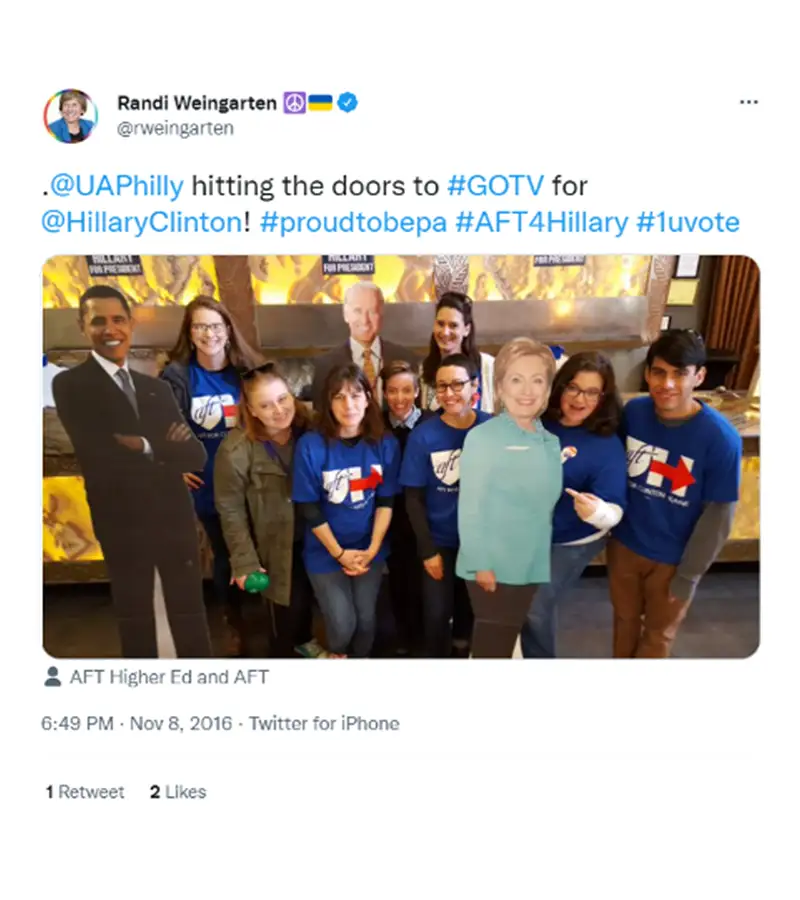This screenshot has width=800, height=900.
Task: Open the three-dot more options menu
Action: pyautogui.click(x=748, y=102)
